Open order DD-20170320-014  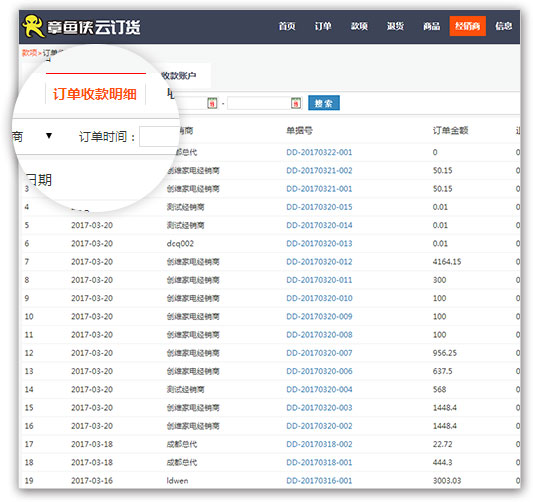tap(319, 225)
